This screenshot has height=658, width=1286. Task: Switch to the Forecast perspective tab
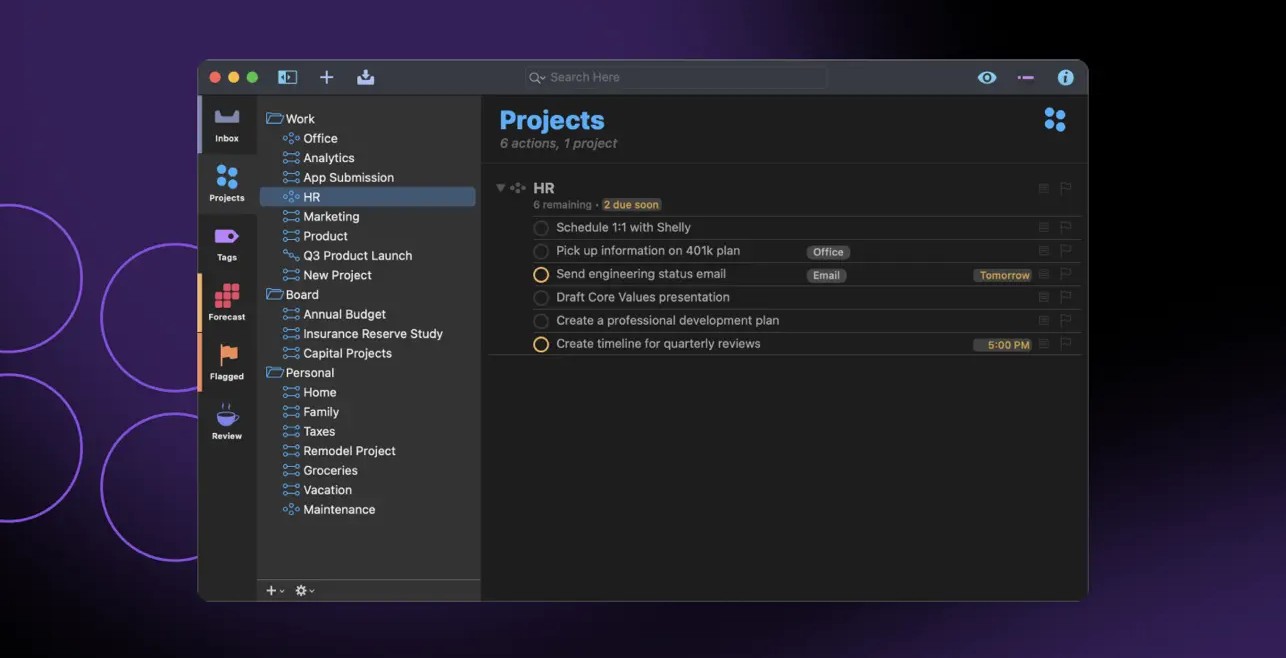pos(227,303)
